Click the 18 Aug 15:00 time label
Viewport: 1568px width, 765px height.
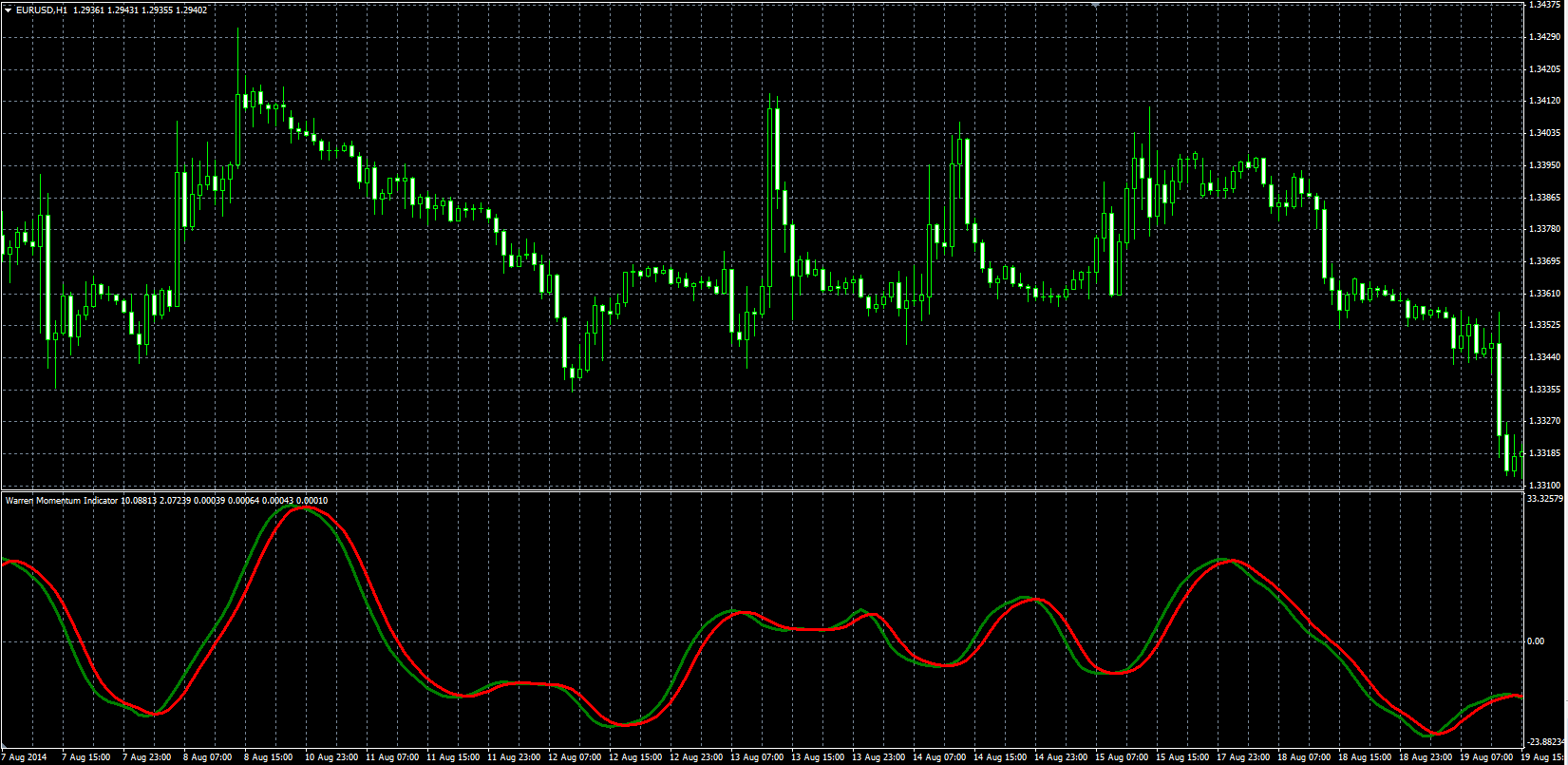click(x=1365, y=758)
